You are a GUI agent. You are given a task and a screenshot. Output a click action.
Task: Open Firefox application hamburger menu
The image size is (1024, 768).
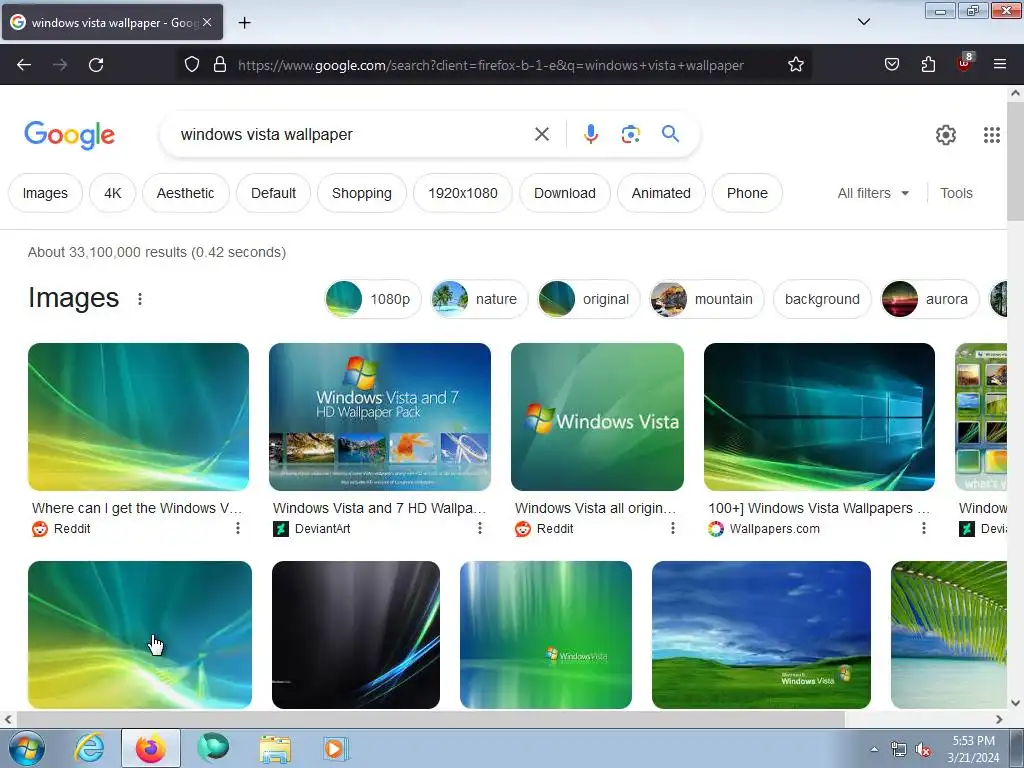[x=999, y=64]
